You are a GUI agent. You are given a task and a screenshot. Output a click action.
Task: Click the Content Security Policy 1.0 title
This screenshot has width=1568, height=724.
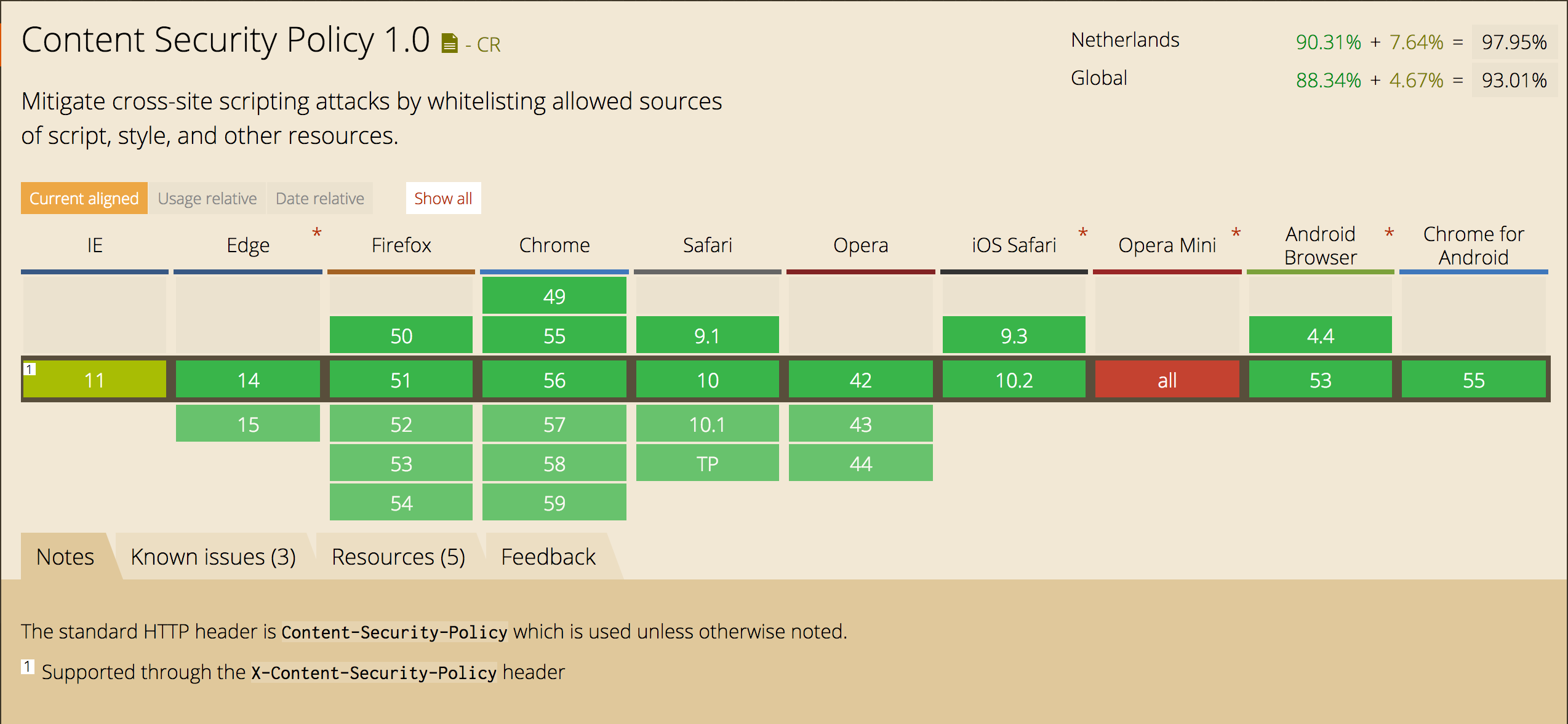coord(226,40)
